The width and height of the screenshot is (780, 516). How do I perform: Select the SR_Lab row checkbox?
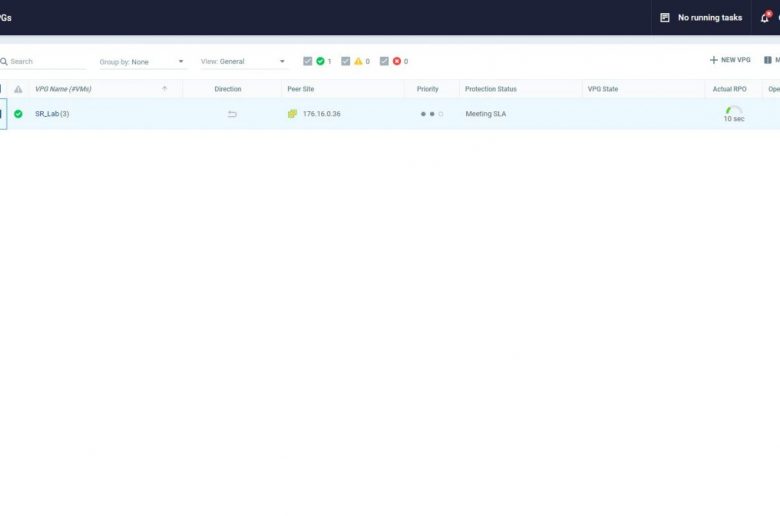click(x=2, y=114)
